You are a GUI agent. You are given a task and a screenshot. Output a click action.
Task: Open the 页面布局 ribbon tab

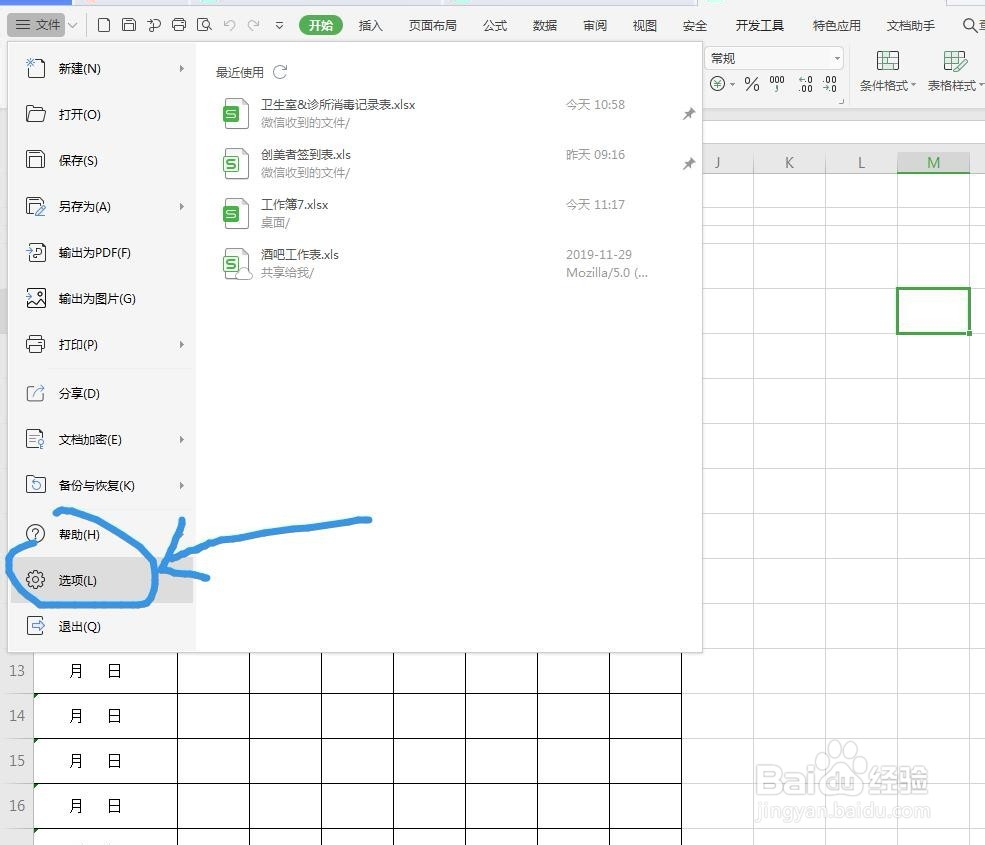(432, 25)
